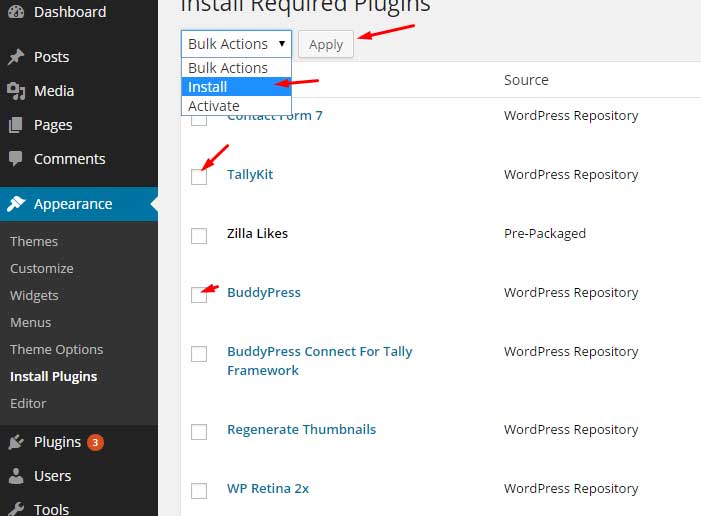Tick the TallyKit checkbox

199,177
